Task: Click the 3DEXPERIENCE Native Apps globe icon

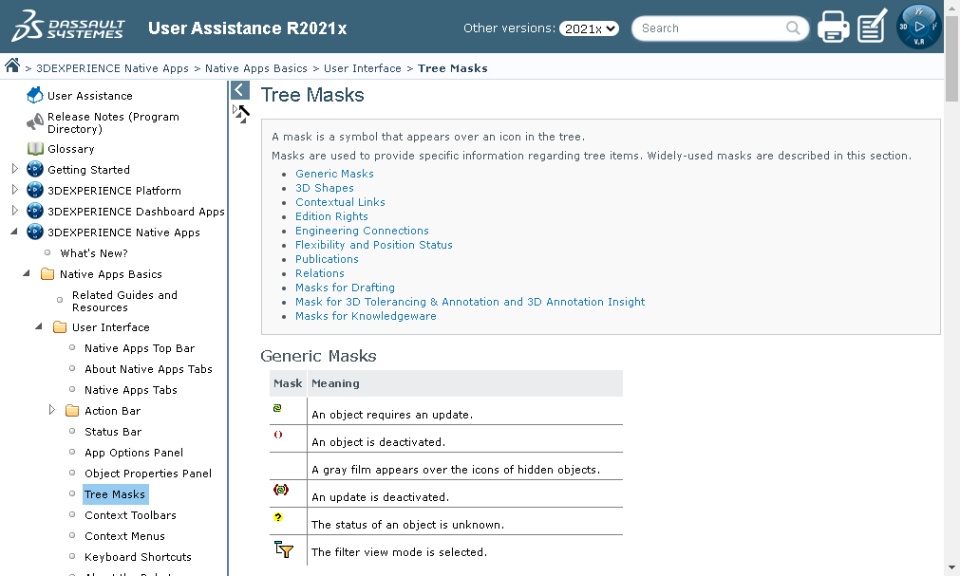Action: [x=35, y=232]
